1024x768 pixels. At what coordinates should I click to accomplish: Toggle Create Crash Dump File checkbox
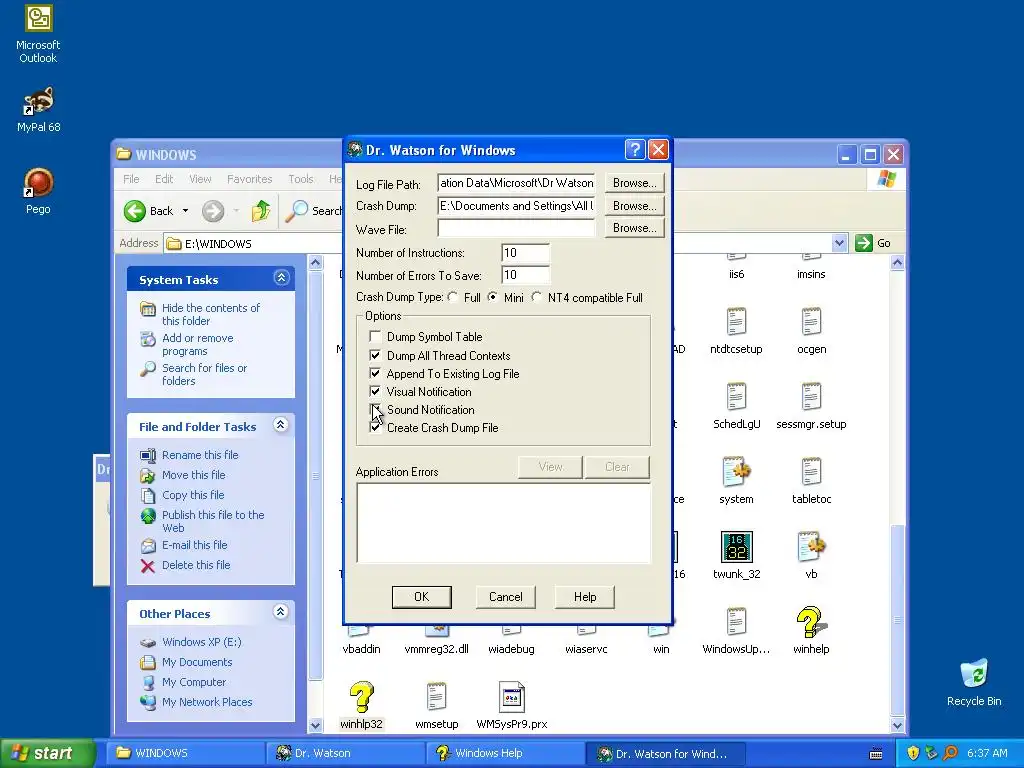click(375, 428)
